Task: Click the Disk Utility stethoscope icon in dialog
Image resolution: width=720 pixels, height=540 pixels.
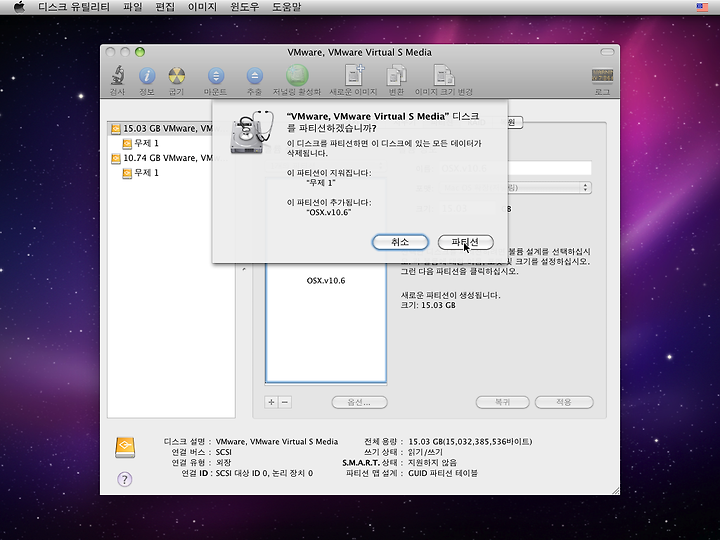Action: (x=252, y=131)
